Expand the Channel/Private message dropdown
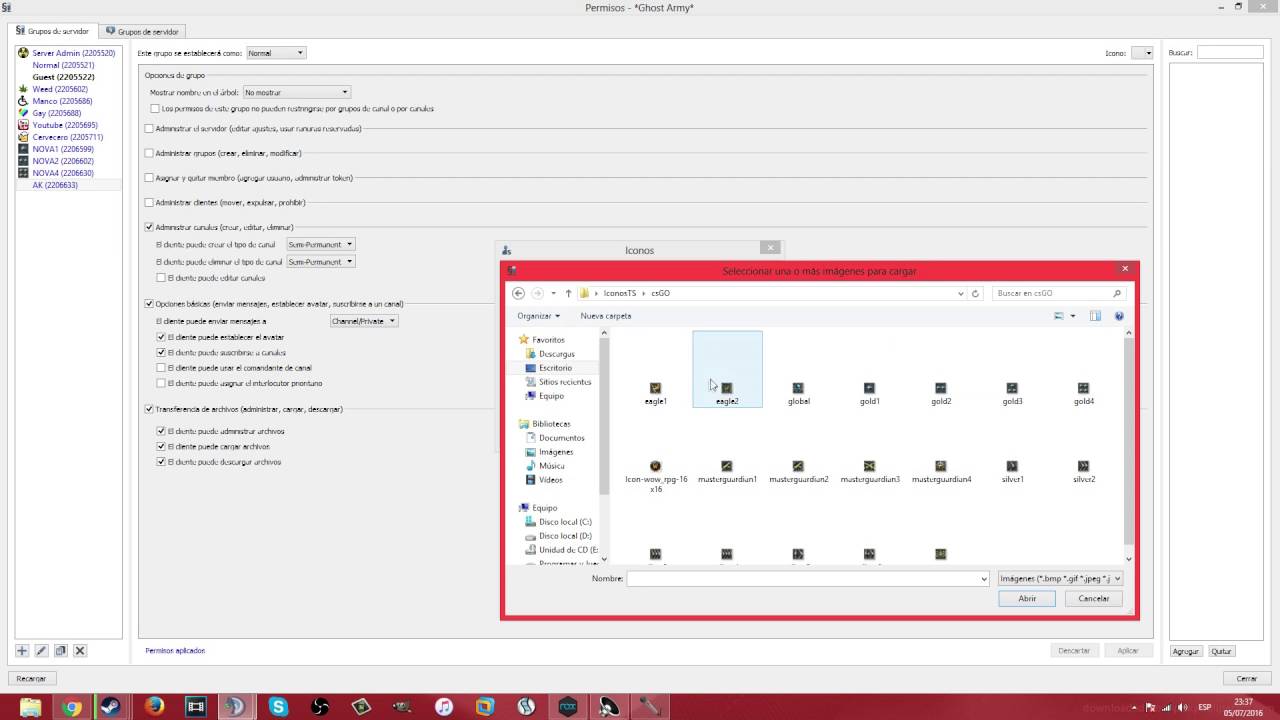1280x720 pixels. click(x=364, y=321)
